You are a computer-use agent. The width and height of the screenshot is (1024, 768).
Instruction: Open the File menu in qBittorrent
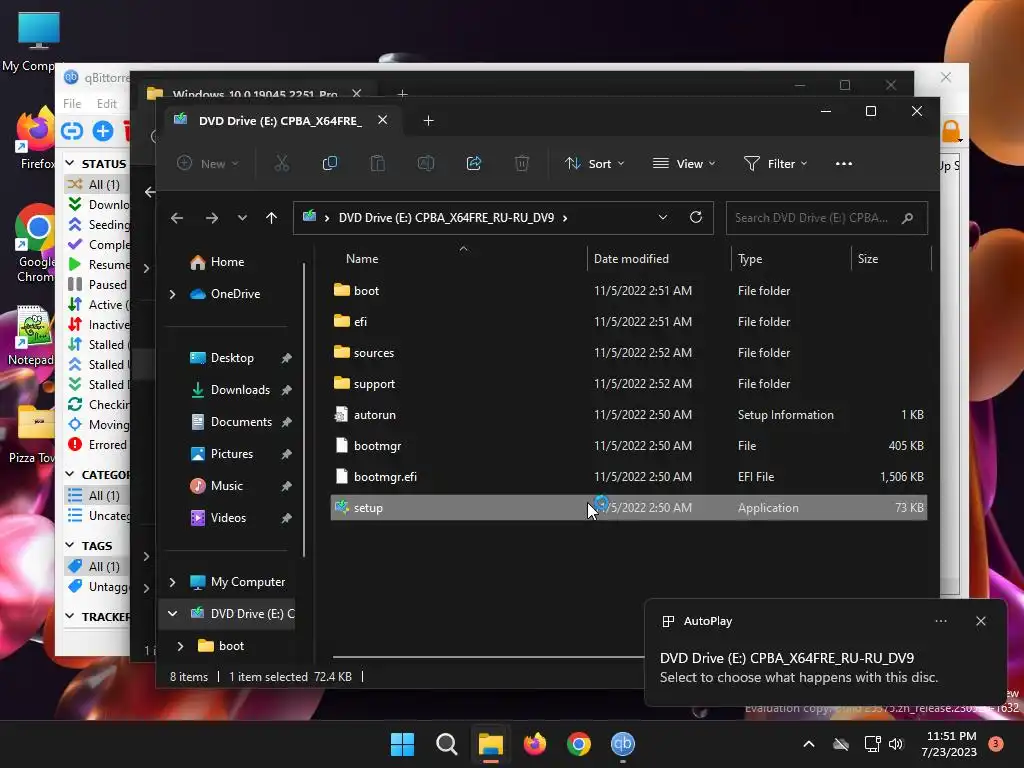[x=72, y=104]
